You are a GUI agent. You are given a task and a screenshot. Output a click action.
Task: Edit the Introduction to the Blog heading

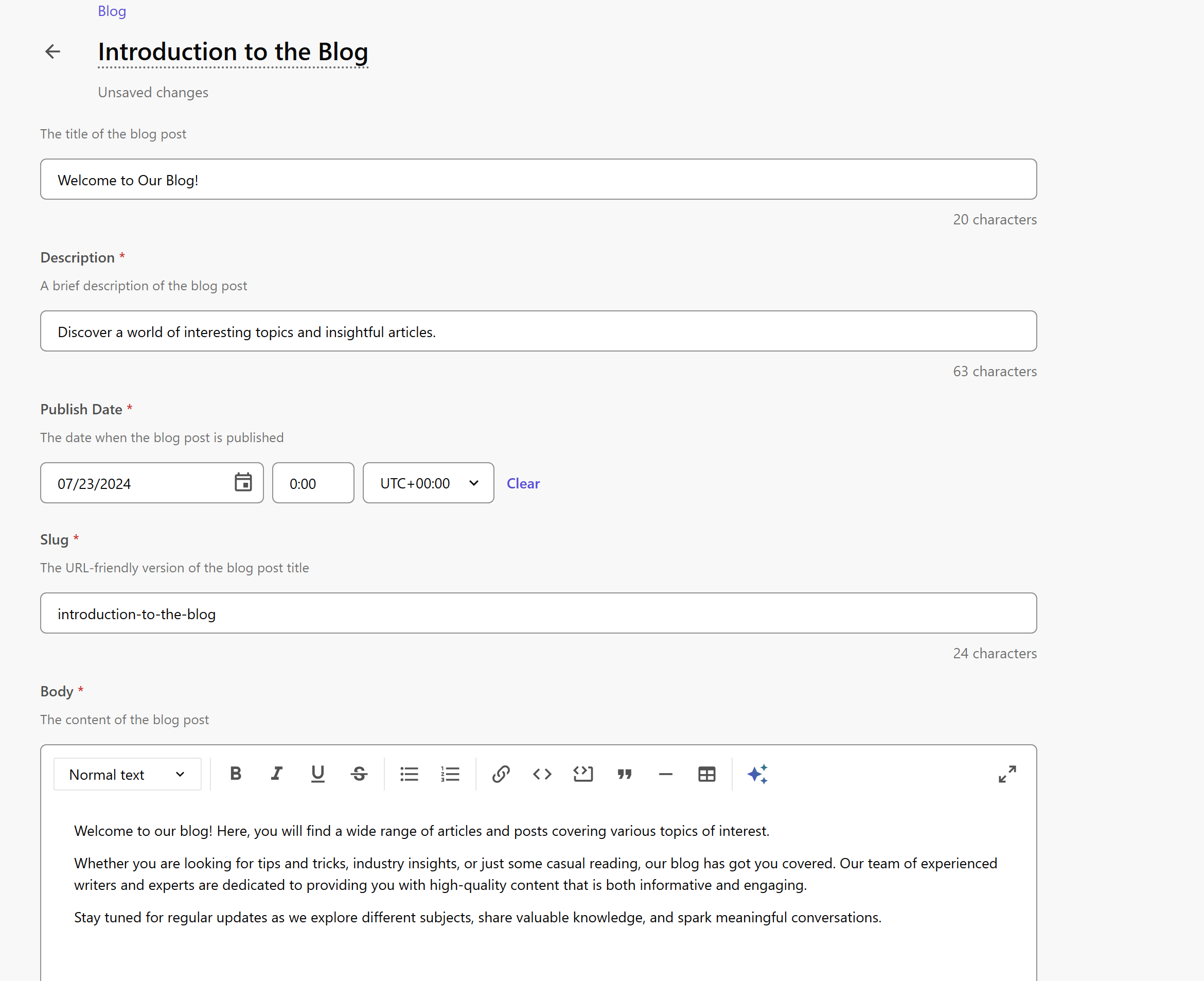coord(233,52)
